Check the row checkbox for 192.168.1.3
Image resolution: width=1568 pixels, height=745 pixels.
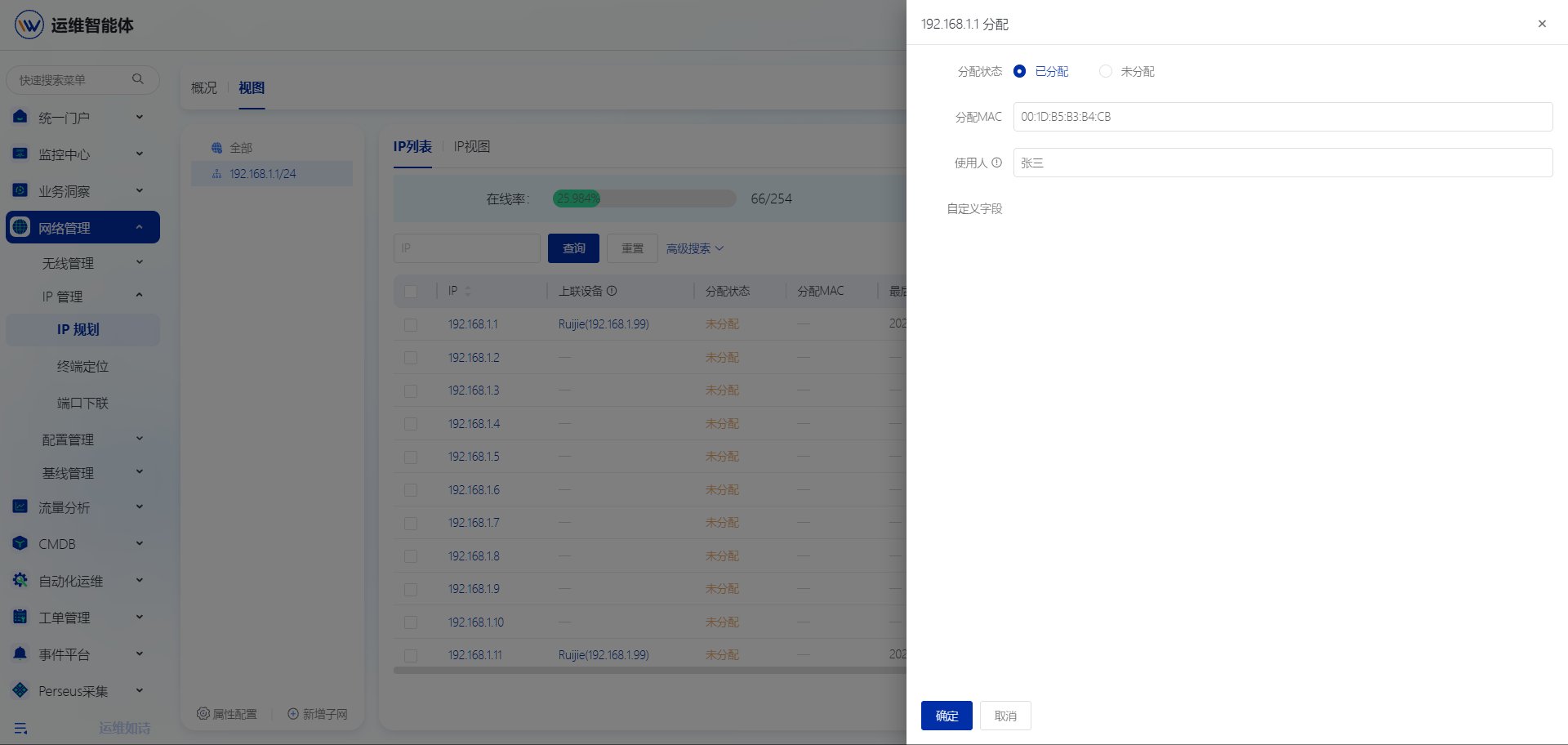coord(411,391)
